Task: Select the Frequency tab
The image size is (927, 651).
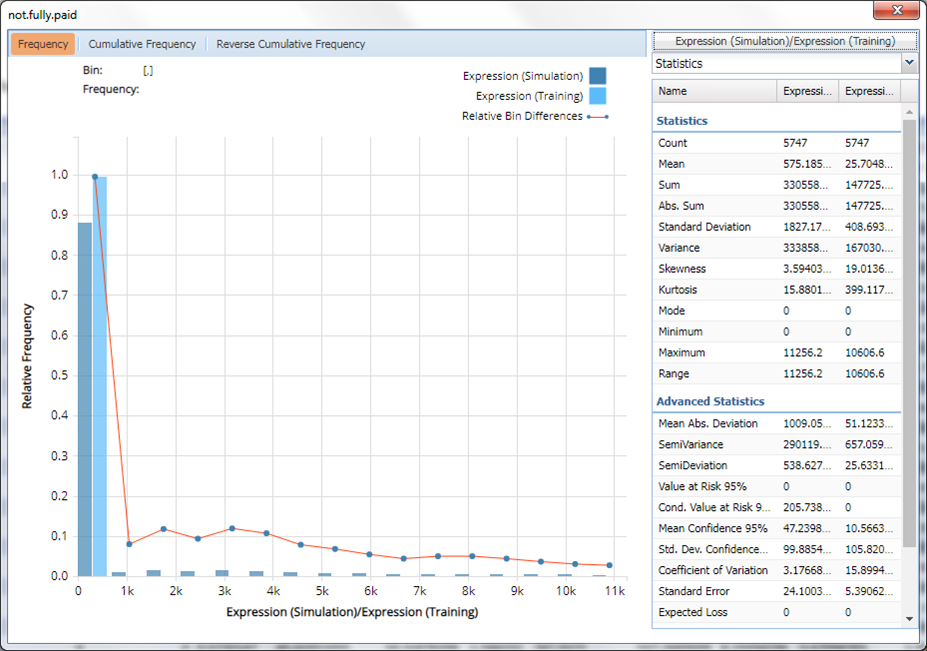Action: pyautogui.click(x=43, y=44)
